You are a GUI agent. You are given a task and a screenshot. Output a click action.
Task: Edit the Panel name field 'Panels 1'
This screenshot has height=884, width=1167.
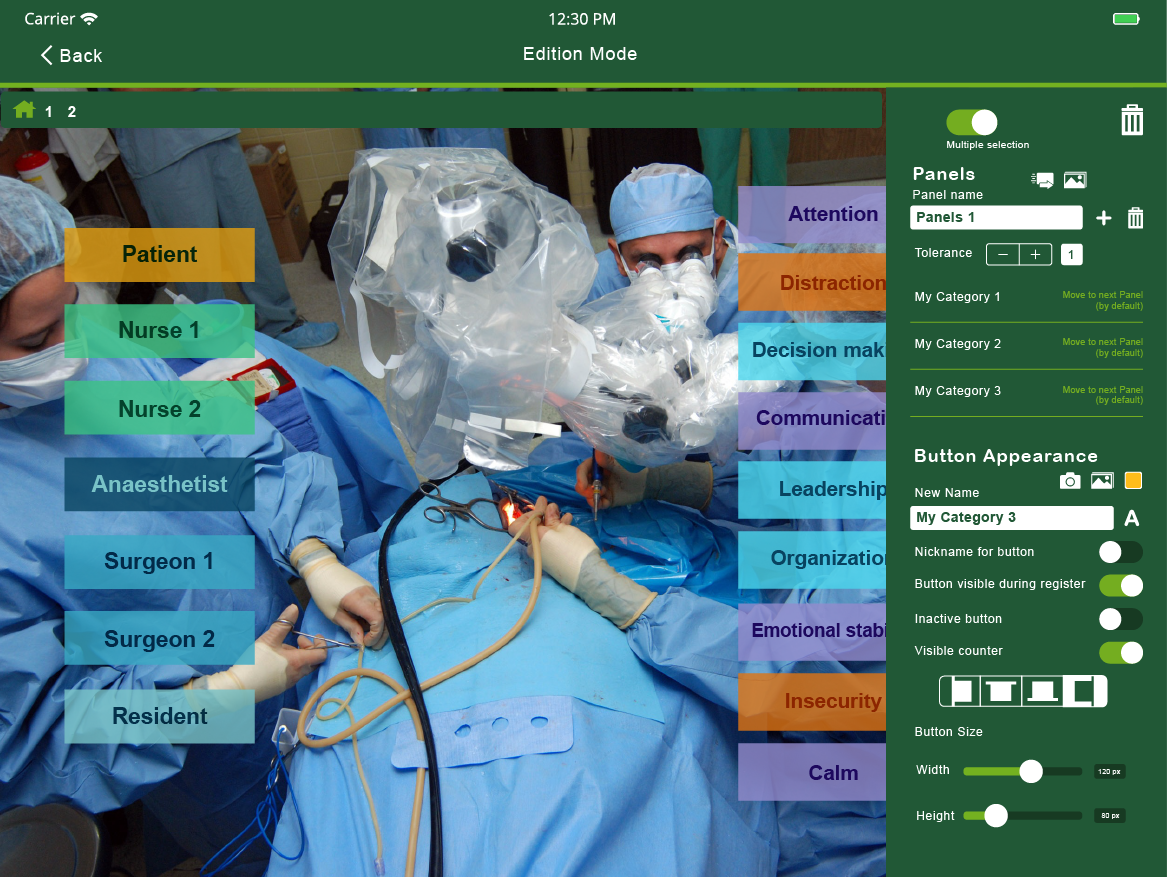(996, 217)
